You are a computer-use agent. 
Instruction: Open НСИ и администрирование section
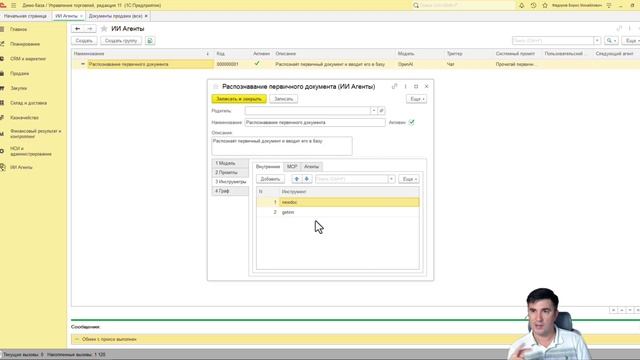[x=31, y=151]
